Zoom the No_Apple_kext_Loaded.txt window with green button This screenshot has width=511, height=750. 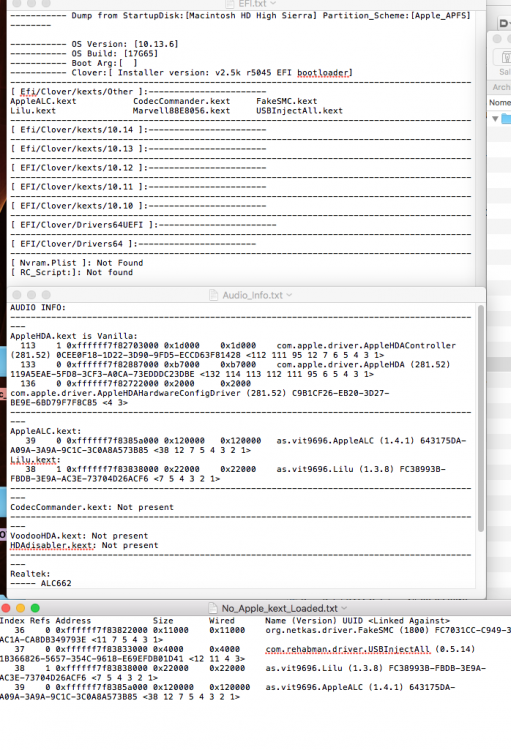tap(35, 608)
